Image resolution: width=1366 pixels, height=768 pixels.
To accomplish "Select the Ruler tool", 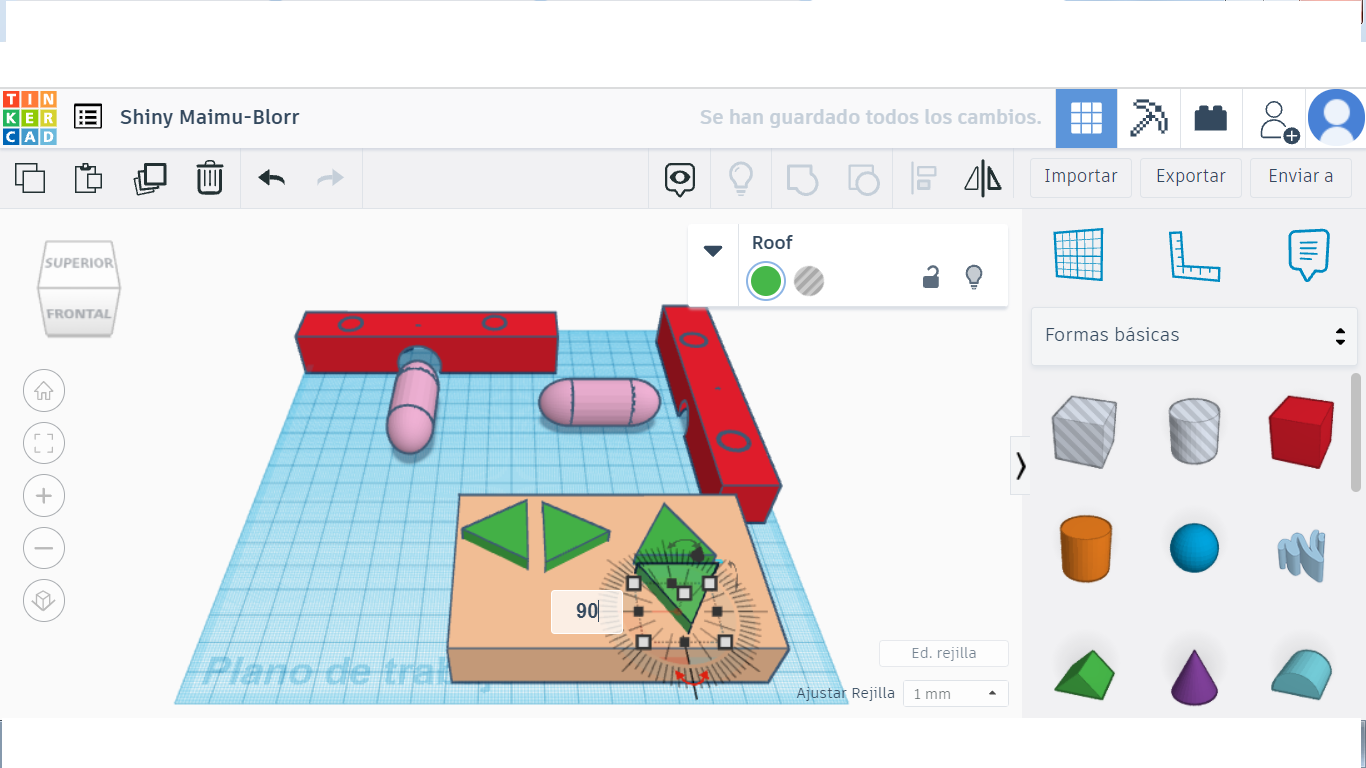I will tap(1194, 256).
